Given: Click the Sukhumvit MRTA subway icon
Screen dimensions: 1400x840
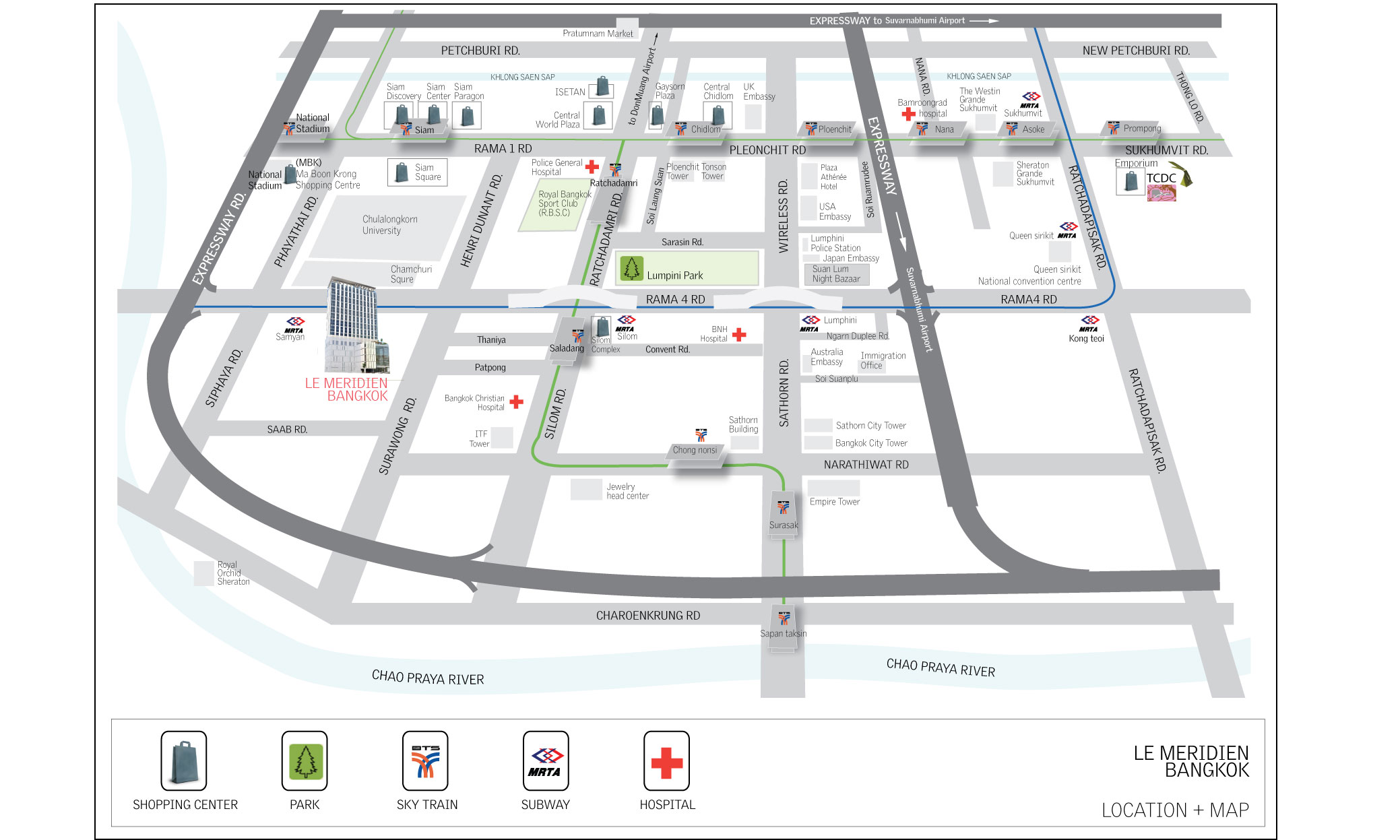Looking at the screenshot, I should click(x=1030, y=100).
